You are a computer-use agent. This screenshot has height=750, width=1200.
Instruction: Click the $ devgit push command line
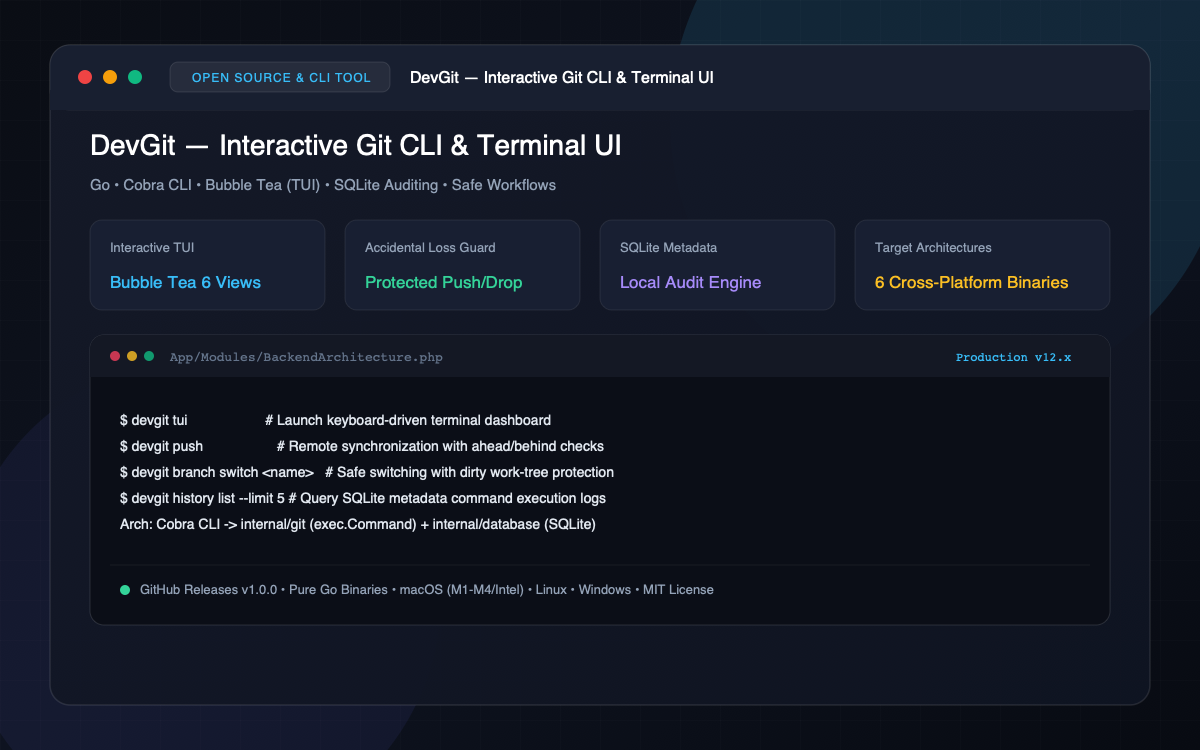(361, 446)
